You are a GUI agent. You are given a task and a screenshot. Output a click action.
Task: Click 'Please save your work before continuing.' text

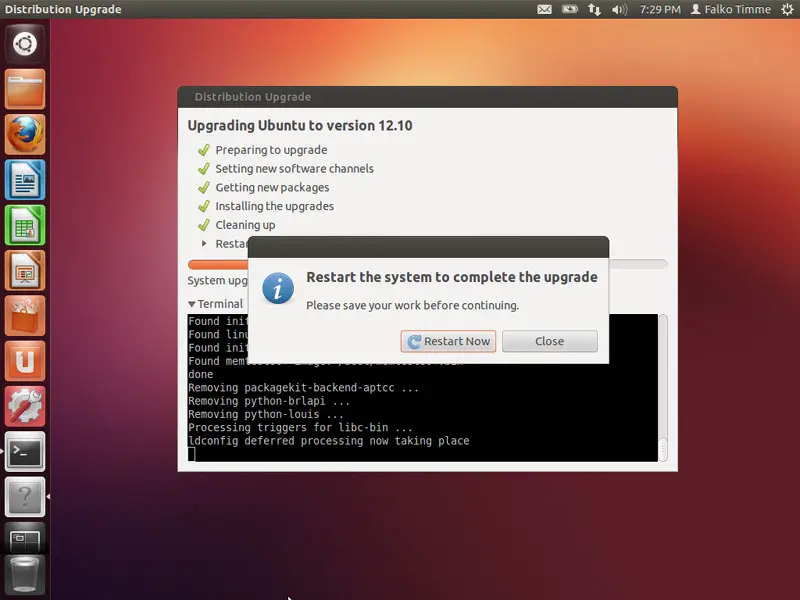tap(412, 306)
